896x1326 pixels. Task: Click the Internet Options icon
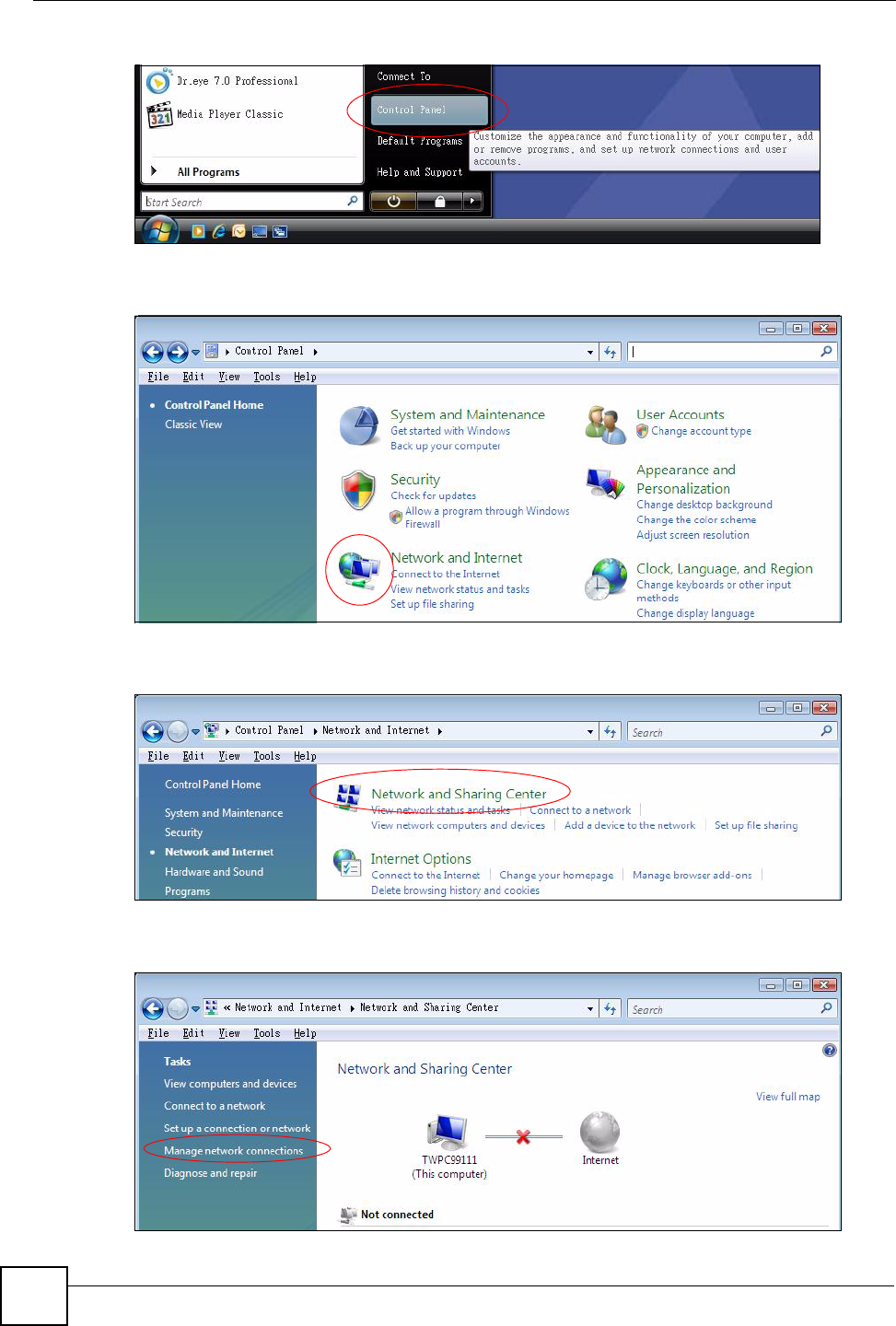347,863
